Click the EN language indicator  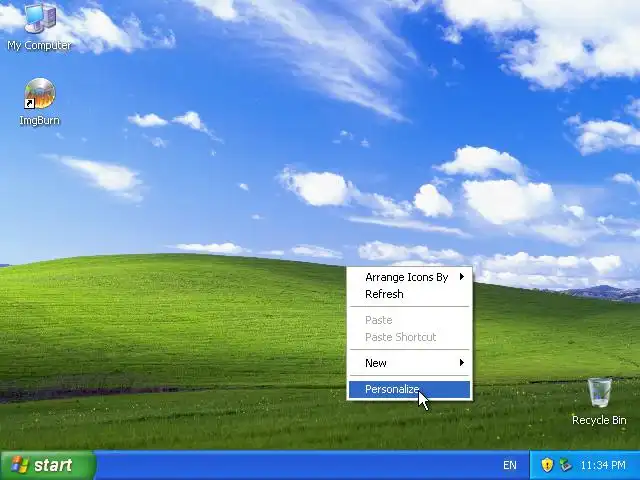click(x=509, y=465)
